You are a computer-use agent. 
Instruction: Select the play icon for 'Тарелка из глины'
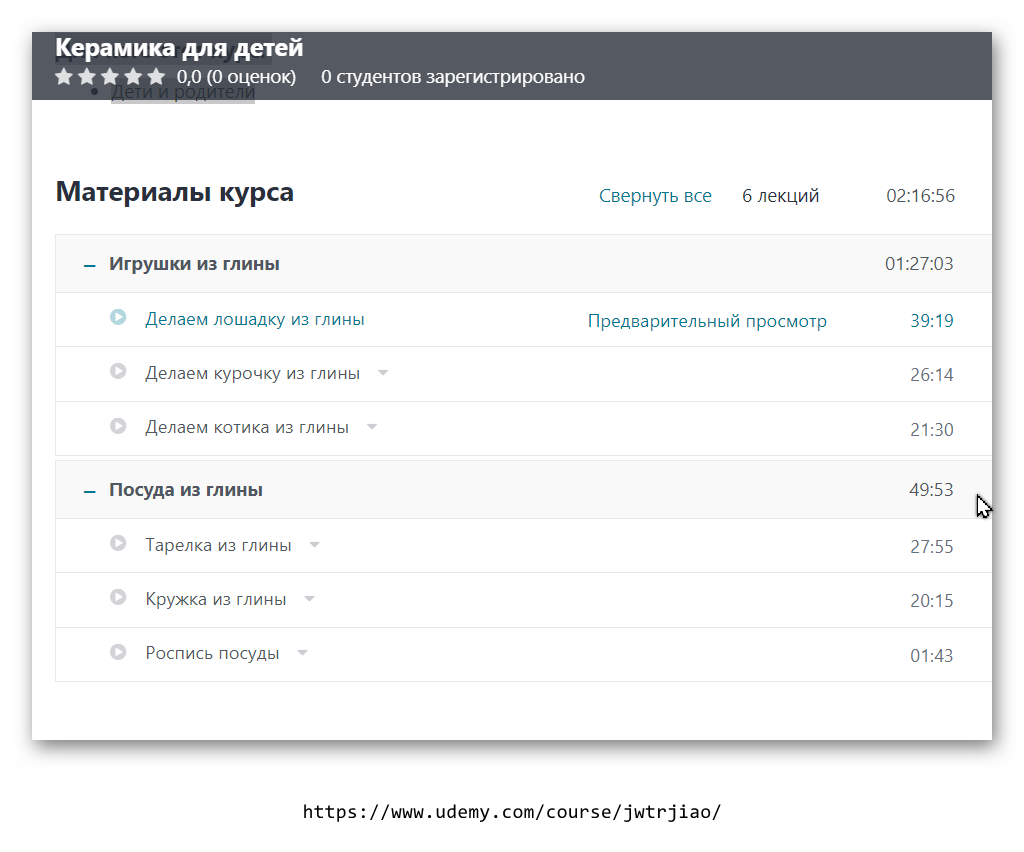tap(118, 543)
